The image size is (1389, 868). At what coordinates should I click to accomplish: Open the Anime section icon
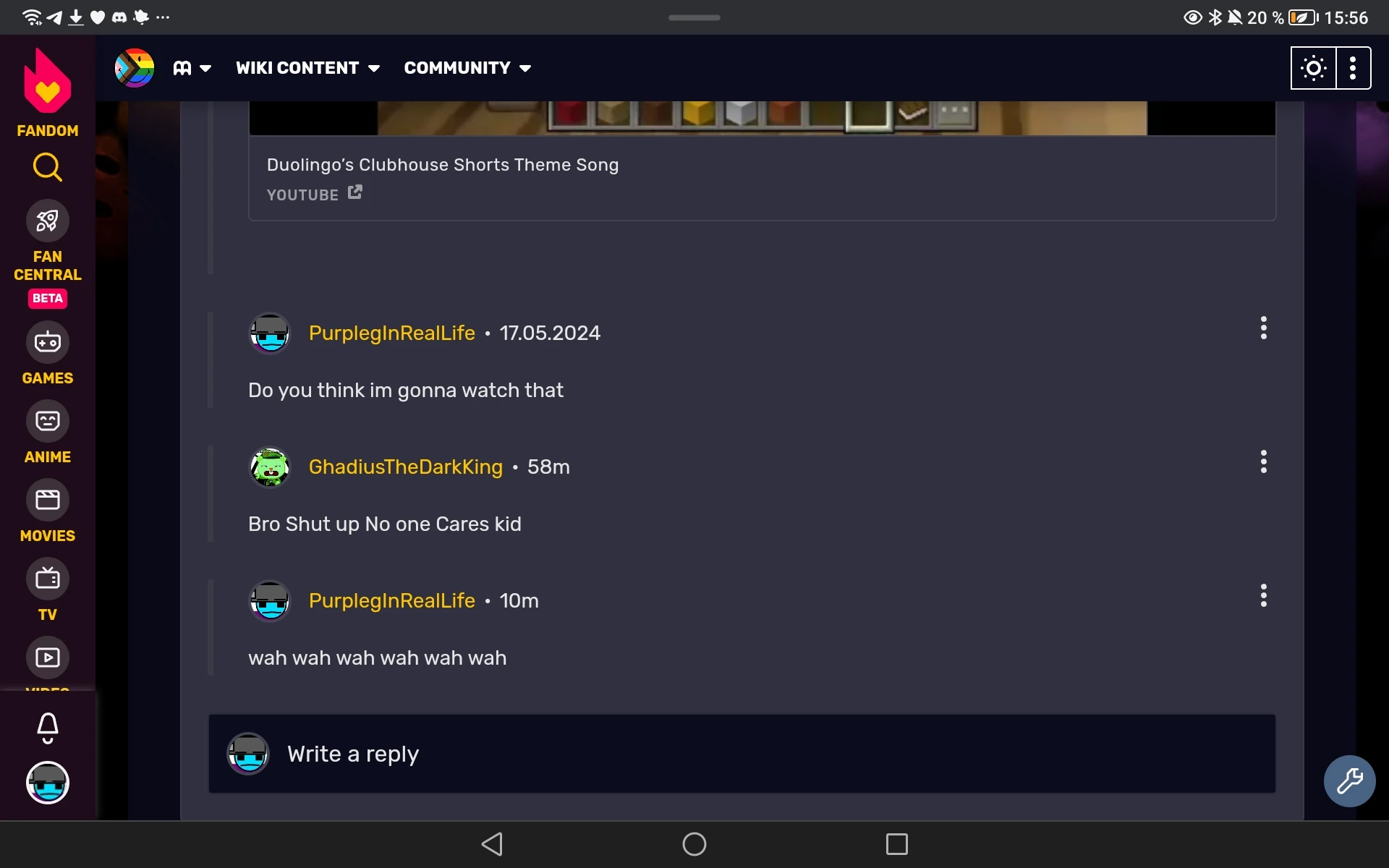(x=48, y=421)
